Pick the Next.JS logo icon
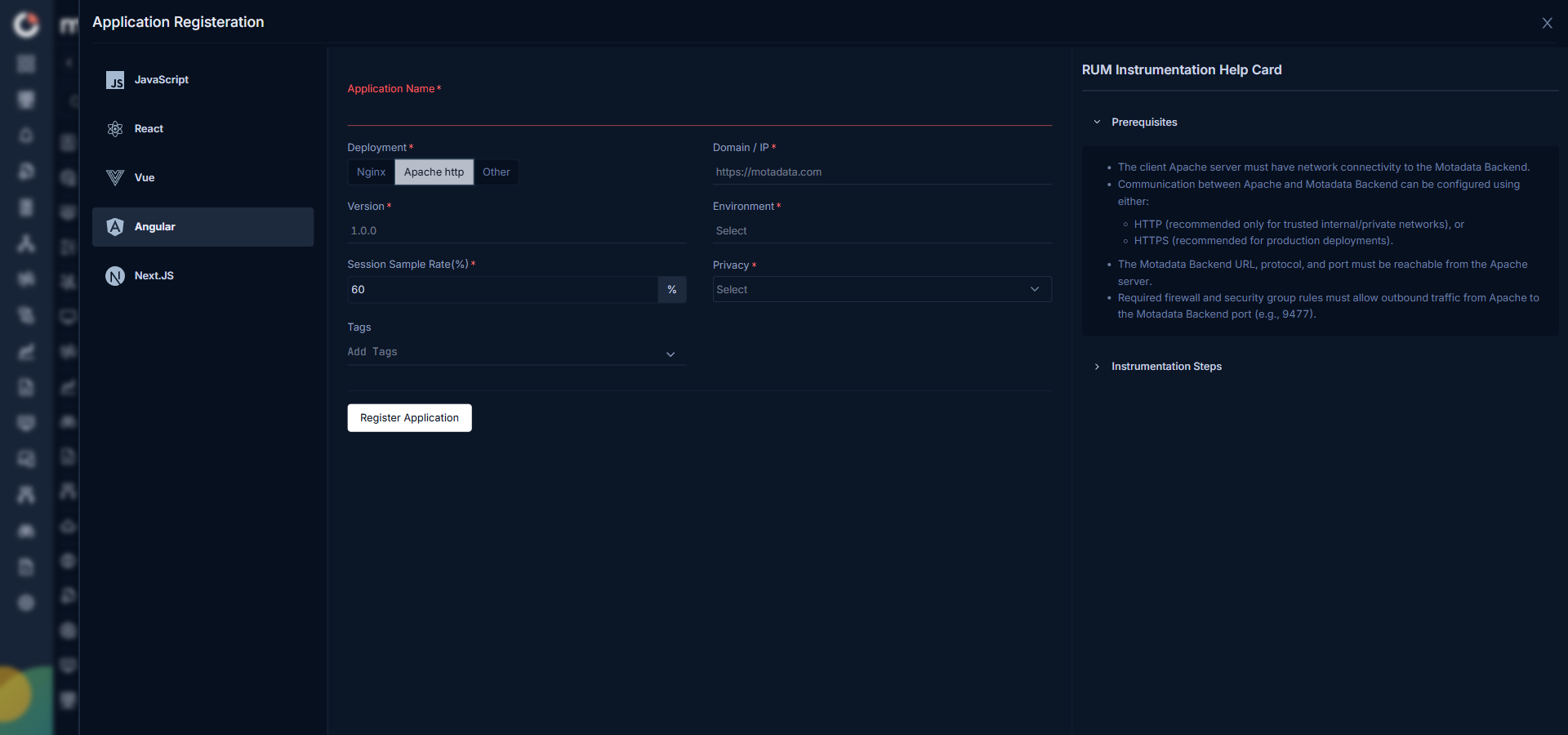This screenshot has height=735, width=1568. tap(115, 276)
